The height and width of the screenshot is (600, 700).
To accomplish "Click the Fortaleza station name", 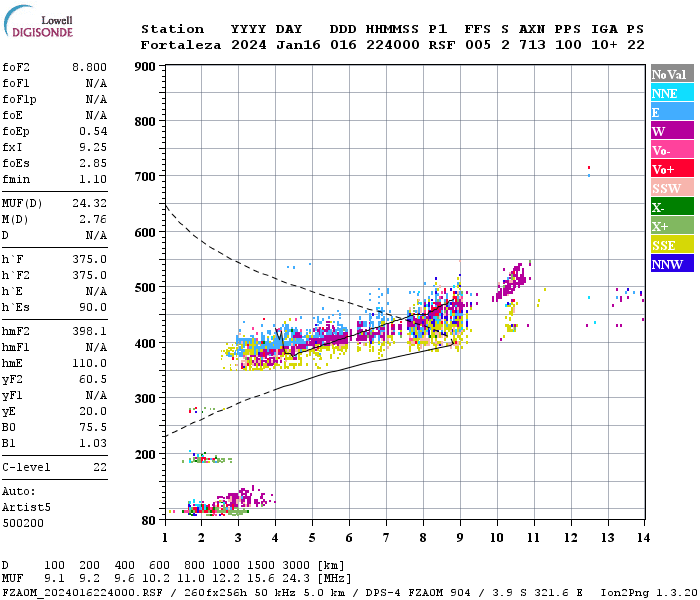I will [181, 45].
